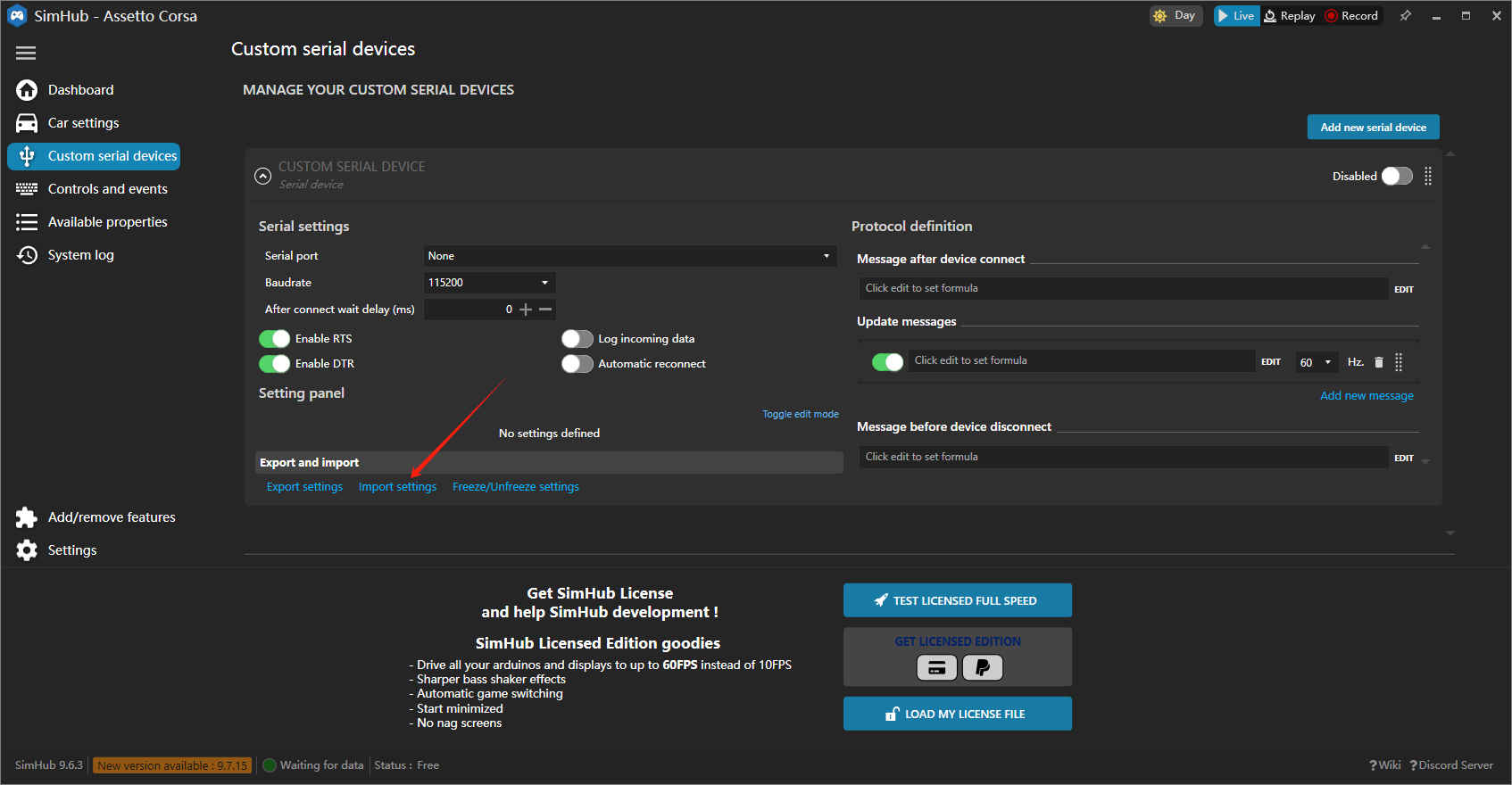The image size is (1512, 785).
Task: Pin the window with the pin icon
Action: pos(1406,15)
